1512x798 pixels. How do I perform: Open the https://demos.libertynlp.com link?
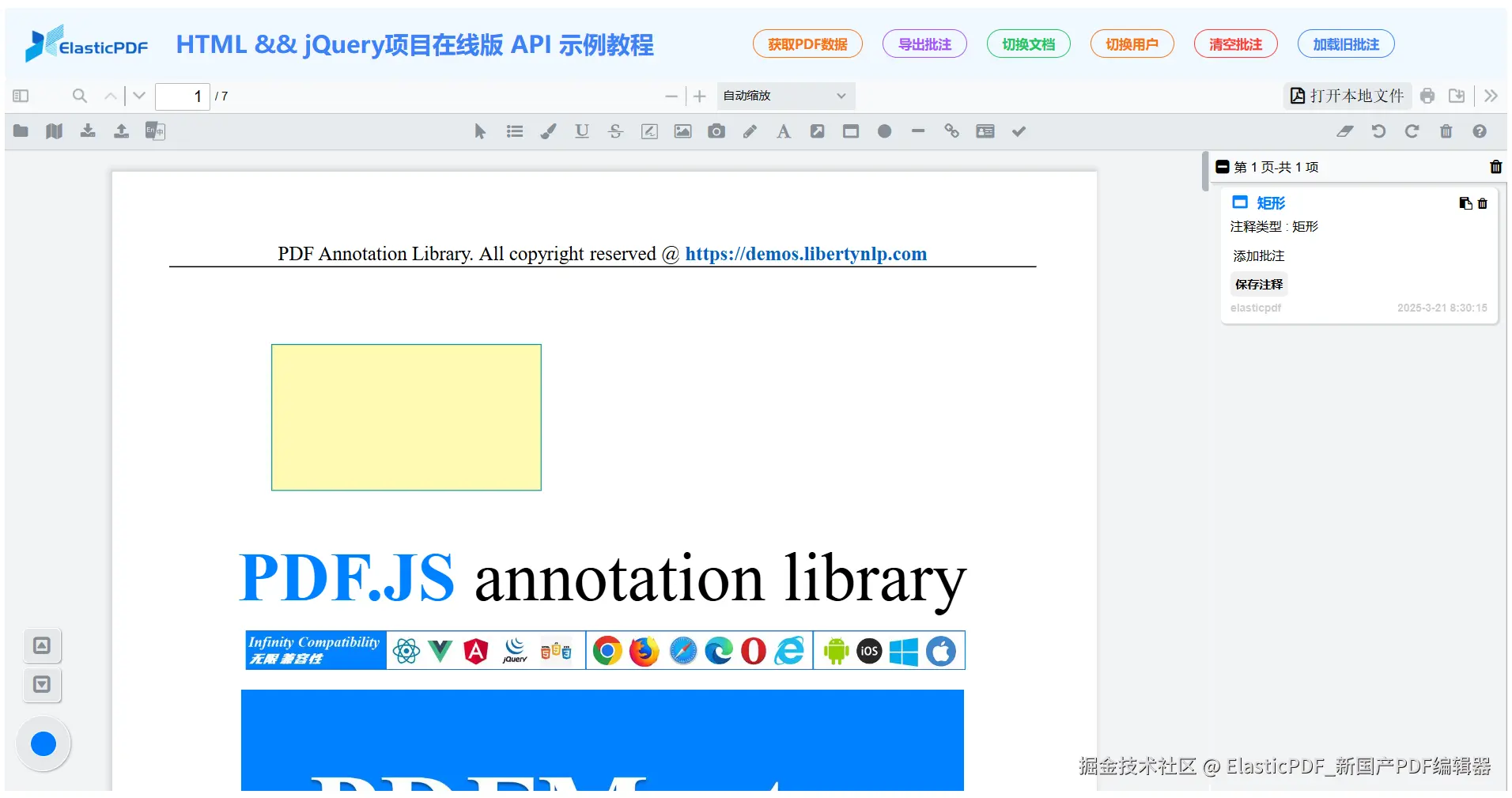pyautogui.click(x=805, y=254)
